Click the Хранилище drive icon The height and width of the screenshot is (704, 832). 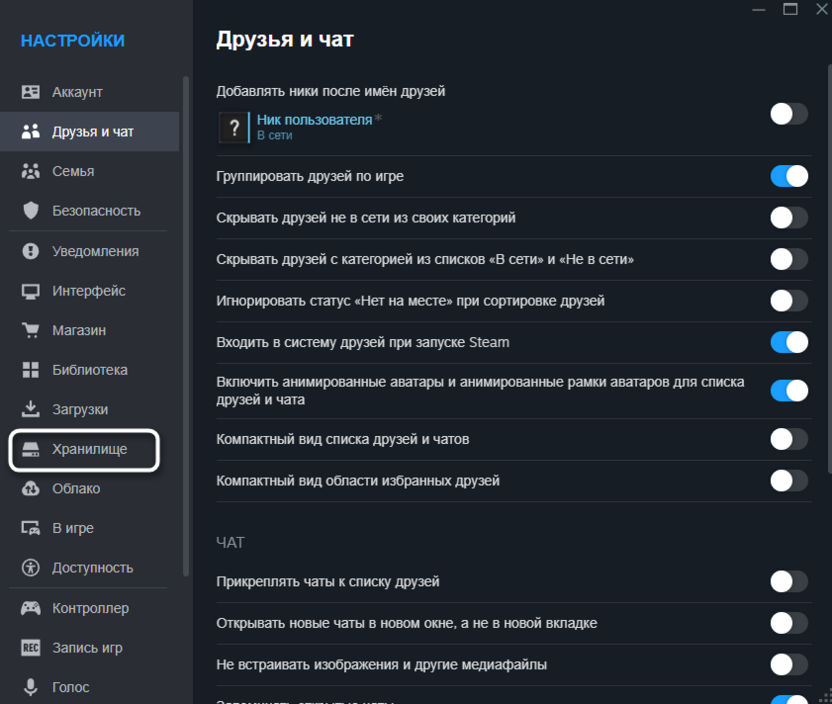coord(30,449)
